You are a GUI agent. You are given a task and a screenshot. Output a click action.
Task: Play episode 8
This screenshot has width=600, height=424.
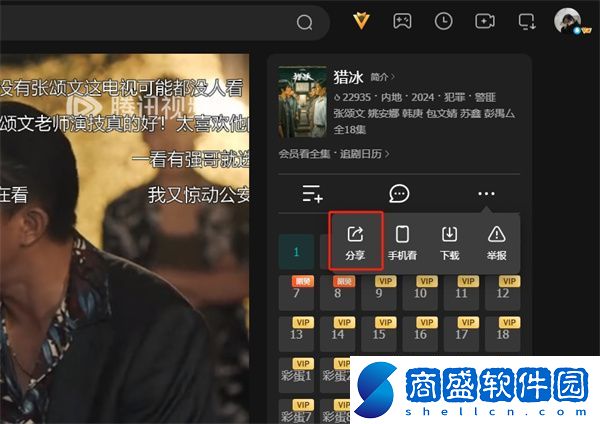338,293
